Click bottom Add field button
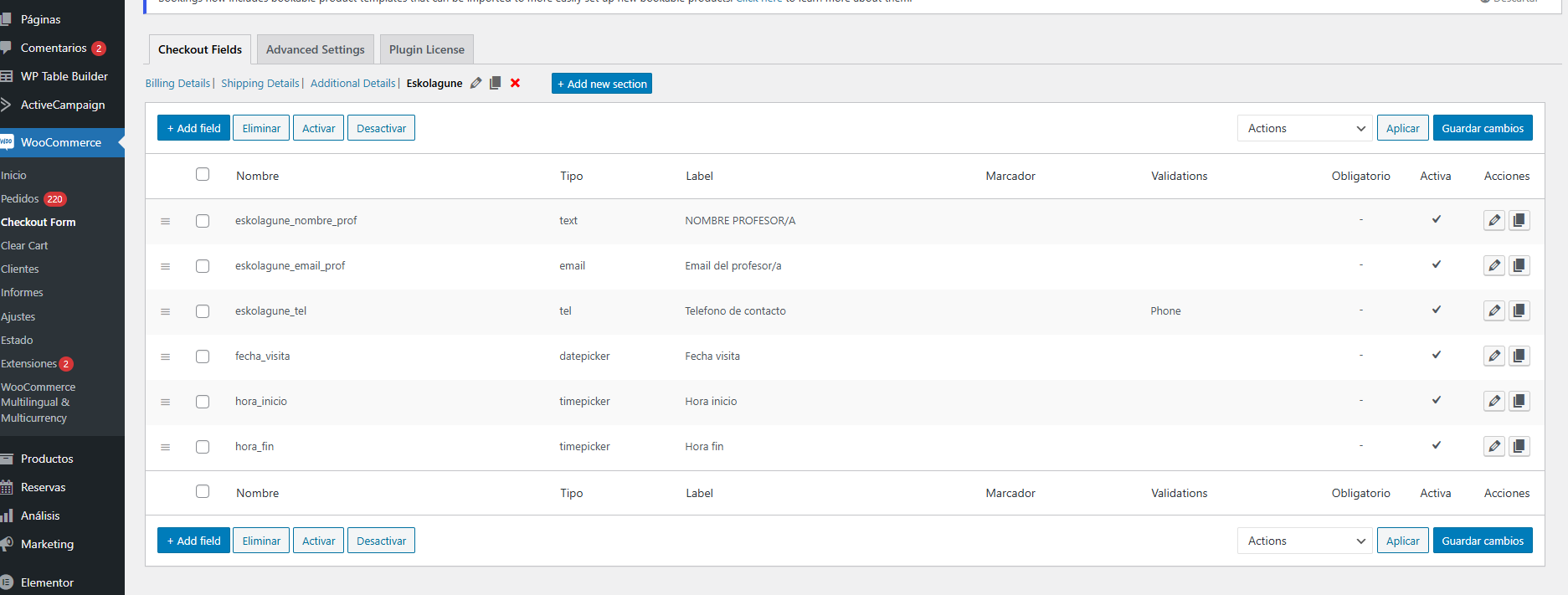1568x595 pixels. tap(193, 541)
